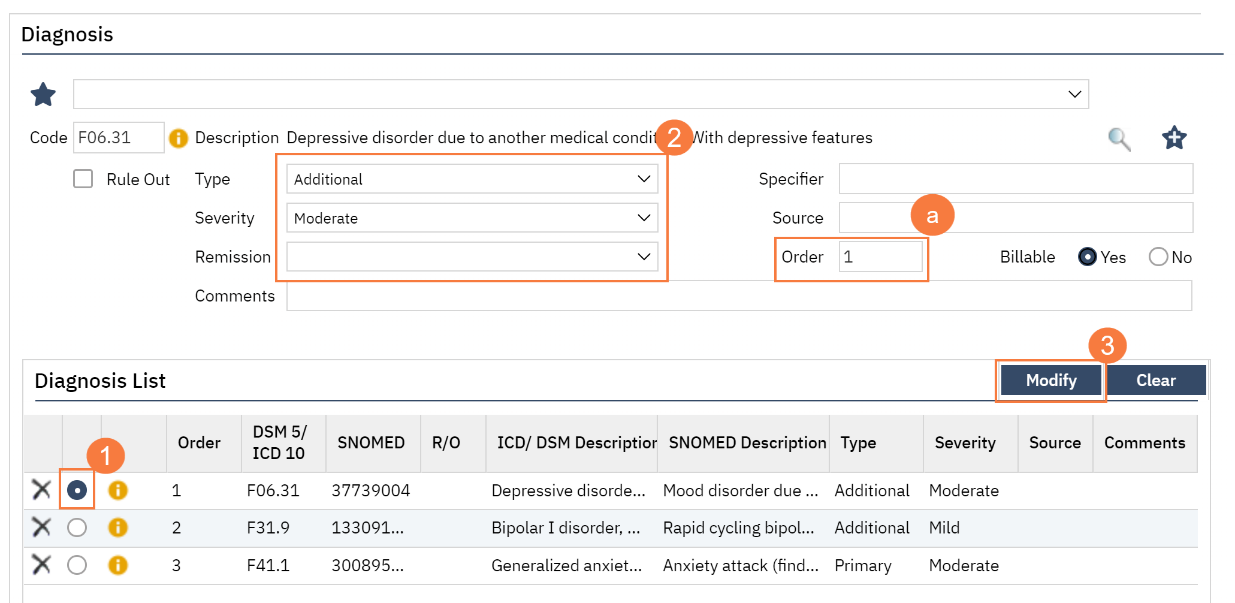This screenshot has height=603, width=1235.
Task: Open the favorites diagnosis dropdown
Action: (x=581, y=94)
